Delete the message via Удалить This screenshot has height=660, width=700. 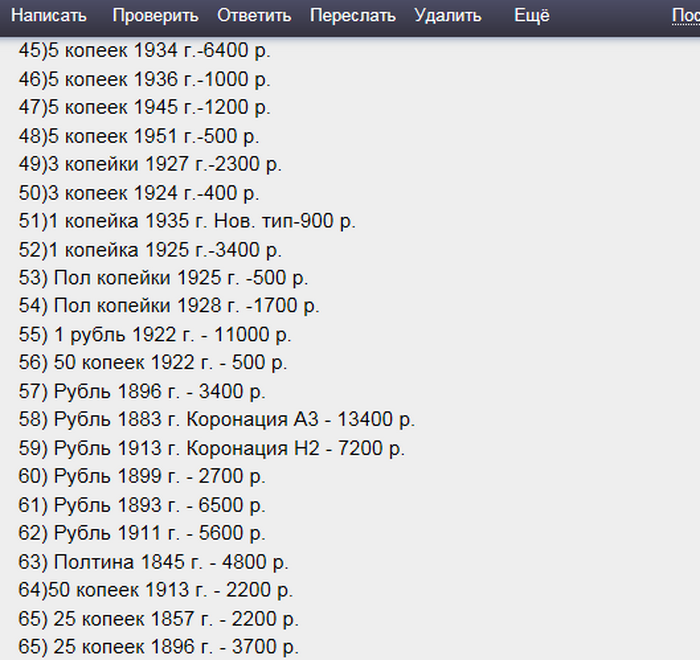[447, 16]
